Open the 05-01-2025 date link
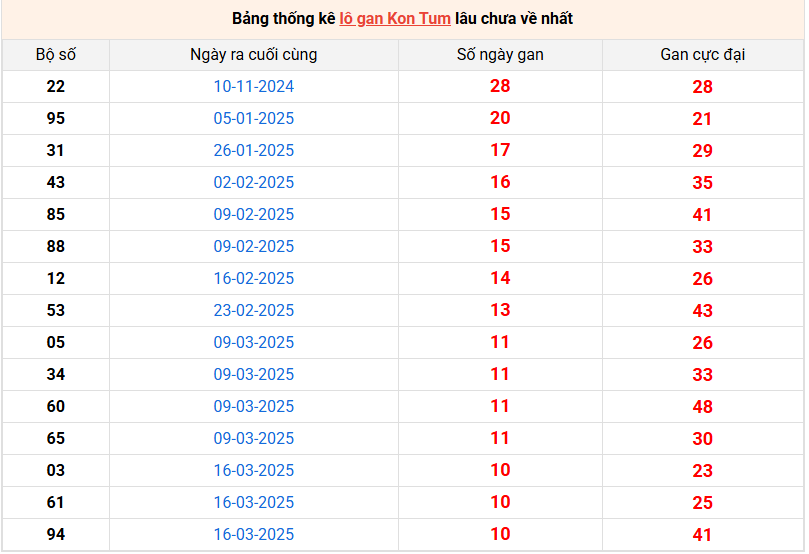This screenshot has width=809, height=554. coord(254,119)
